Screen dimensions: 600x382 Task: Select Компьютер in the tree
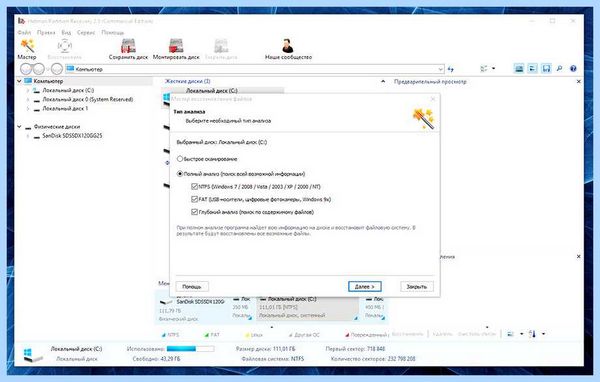(x=48, y=81)
